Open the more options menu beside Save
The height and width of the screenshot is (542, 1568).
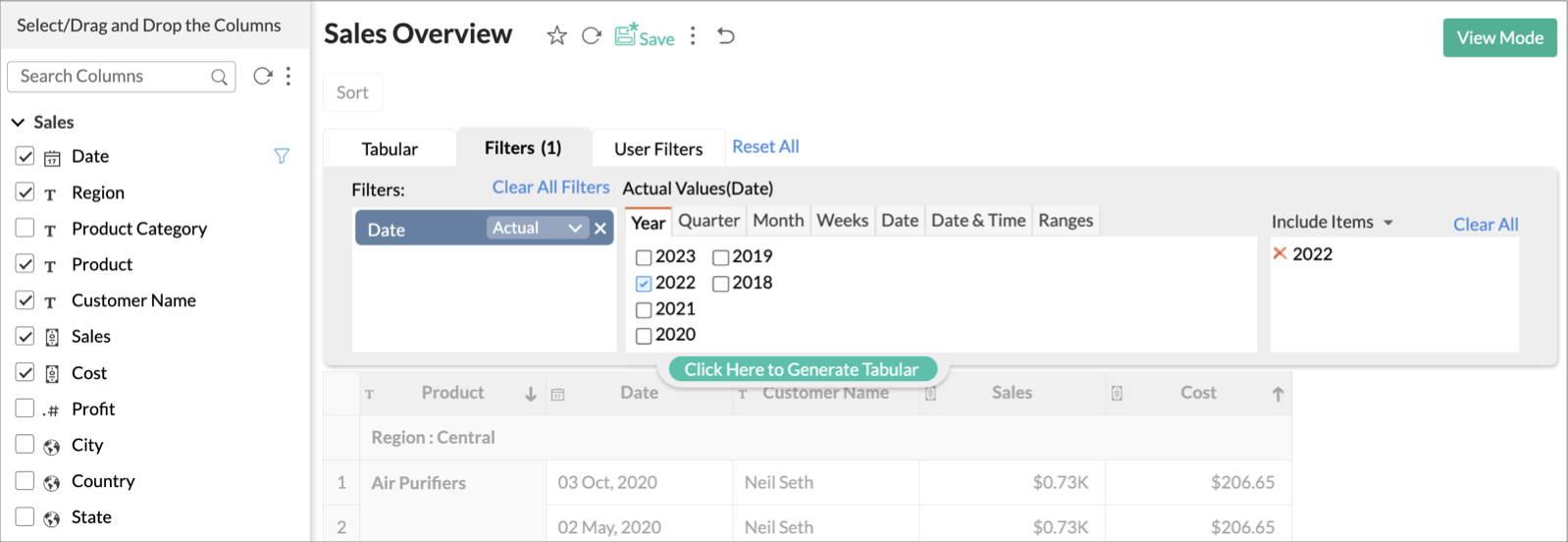coord(693,36)
